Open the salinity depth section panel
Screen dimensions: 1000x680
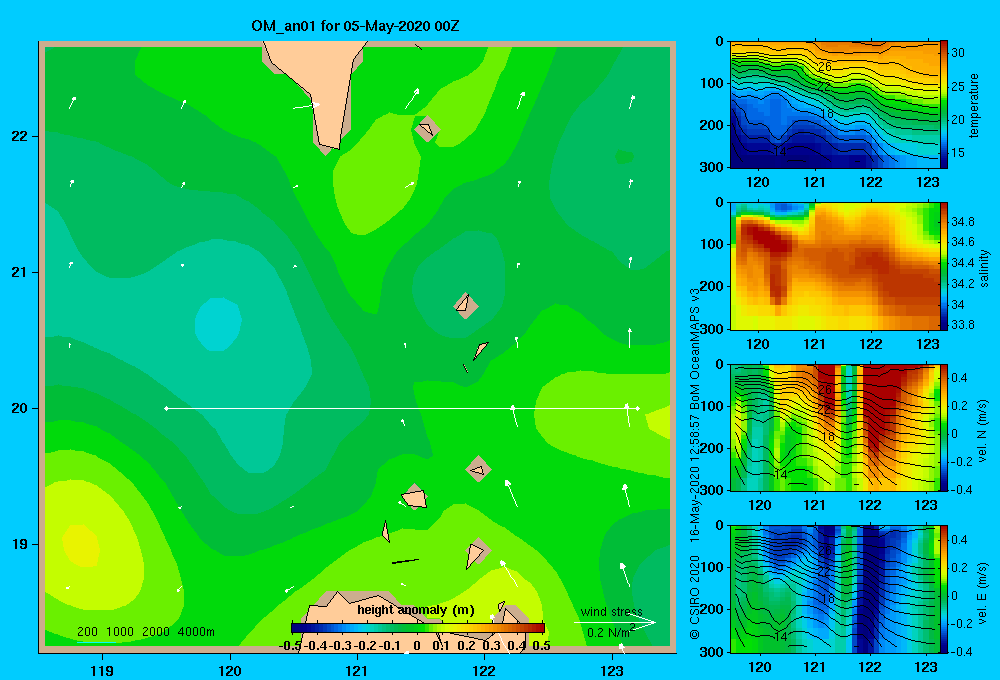click(835, 266)
